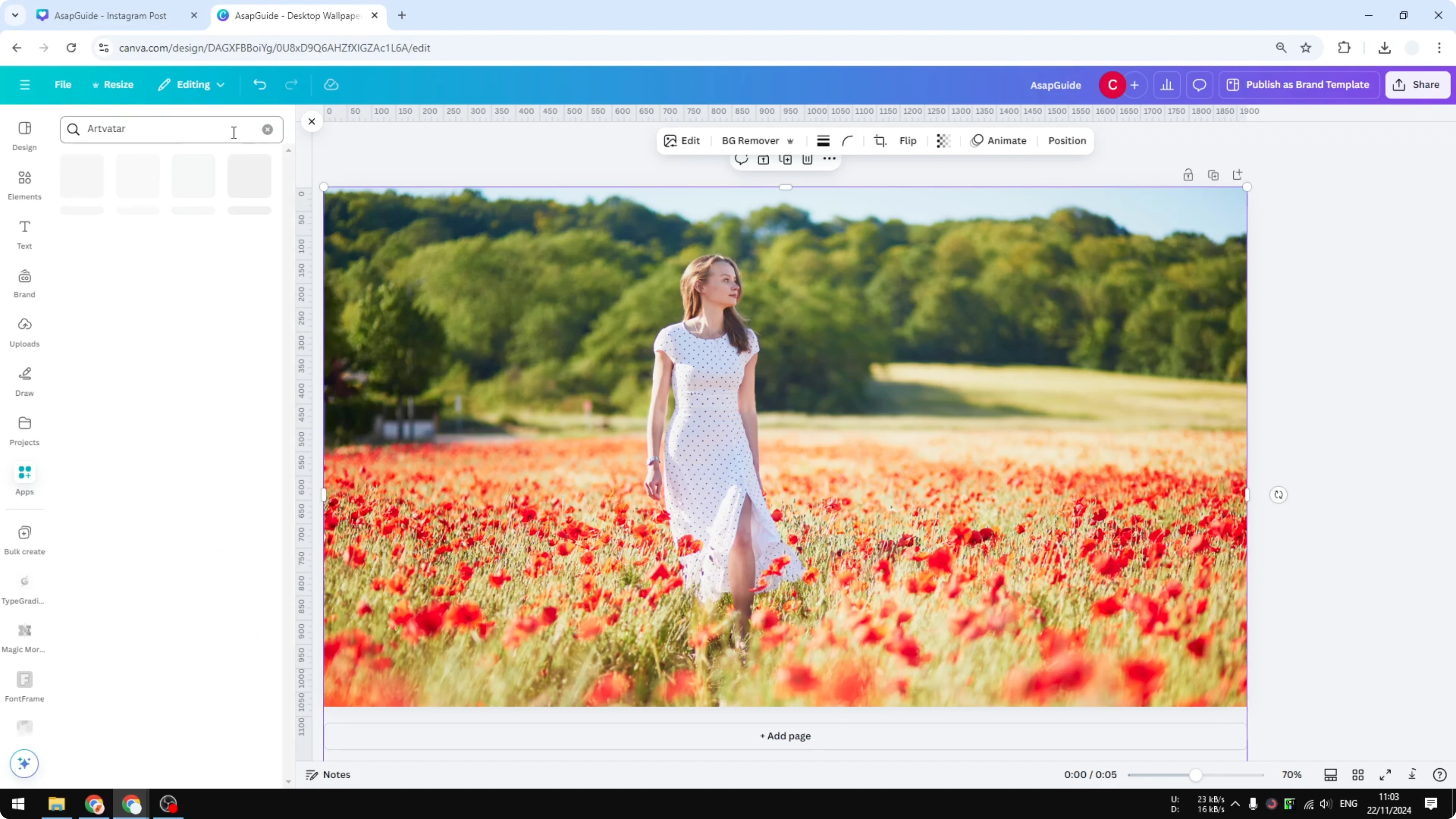Image resolution: width=1456 pixels, height=819 pixels.
Task: Delete the selected image
Action: (x=807, y=160)
